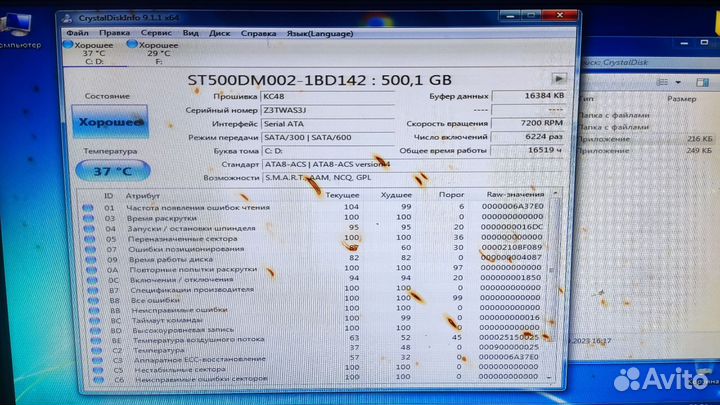This screenshot has height=405, width=720.
Task: Click the Порог column header
Action: (x=451, y=195)
